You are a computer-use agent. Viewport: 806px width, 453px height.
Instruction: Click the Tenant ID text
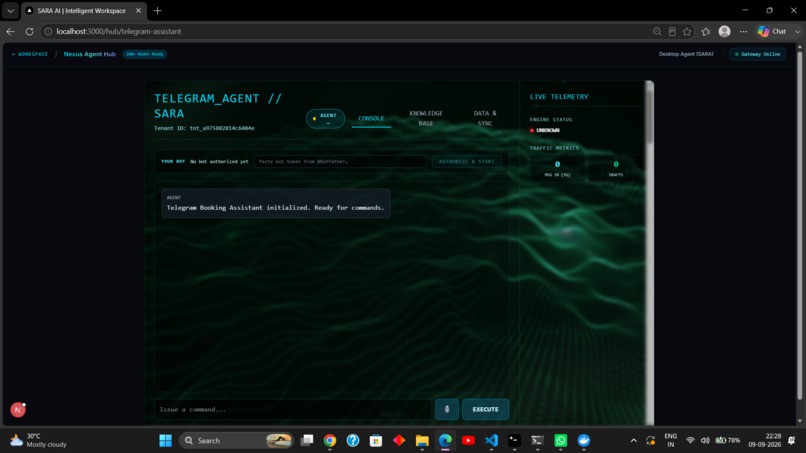click(204, 128)
